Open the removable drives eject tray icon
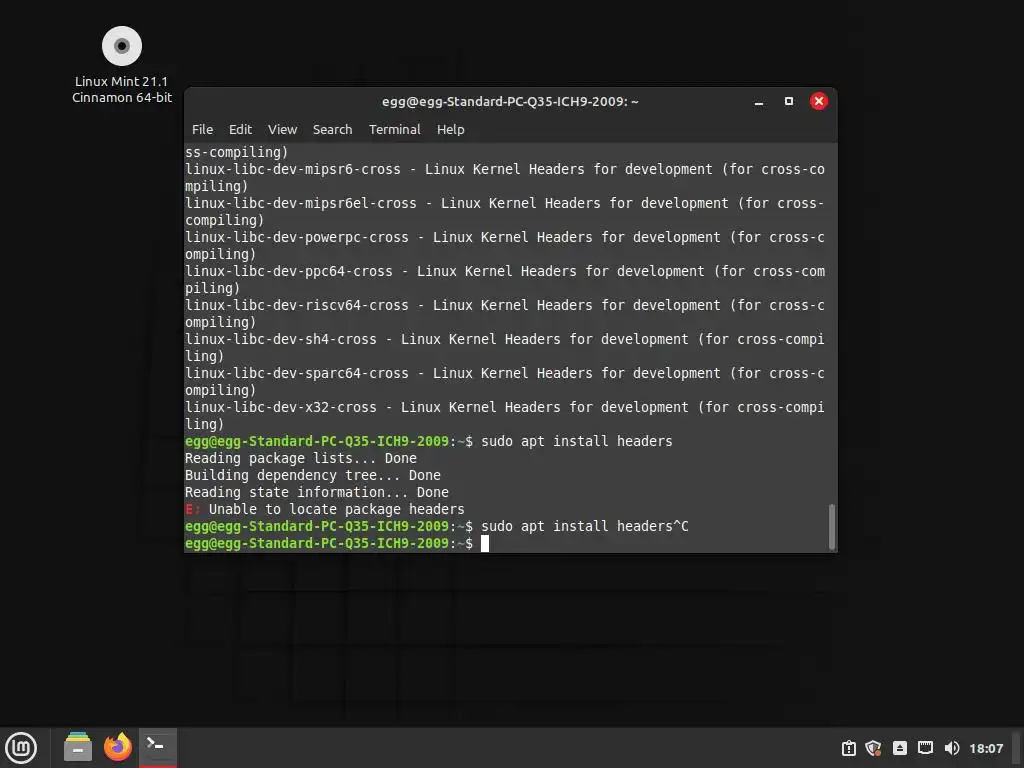 [x=899, y=748]
